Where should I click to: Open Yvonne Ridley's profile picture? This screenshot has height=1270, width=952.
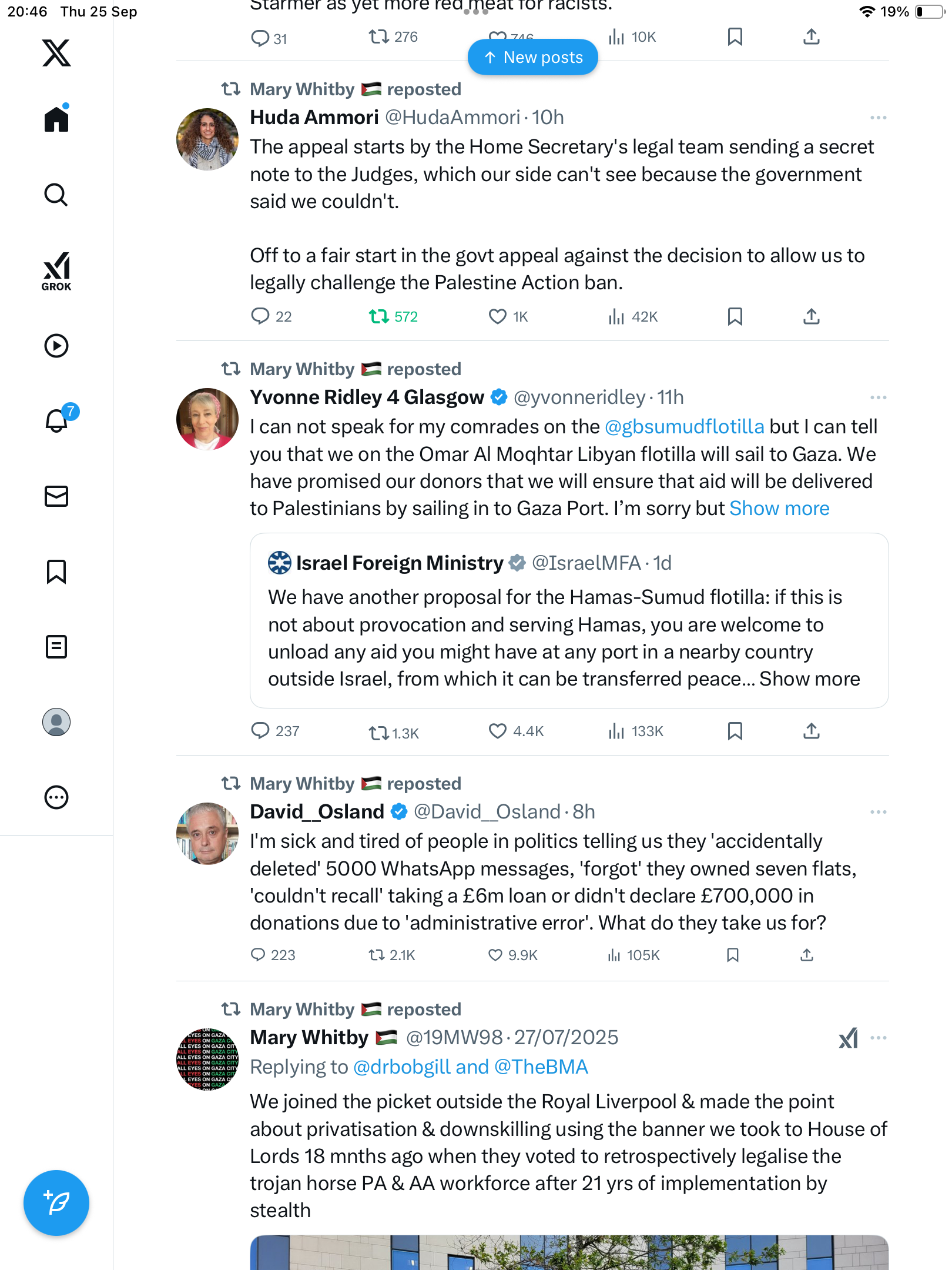[207, 419]
